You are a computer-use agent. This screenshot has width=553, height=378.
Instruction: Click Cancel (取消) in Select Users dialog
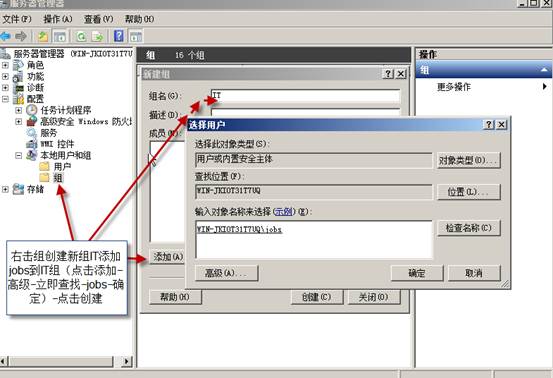point(474,273)
